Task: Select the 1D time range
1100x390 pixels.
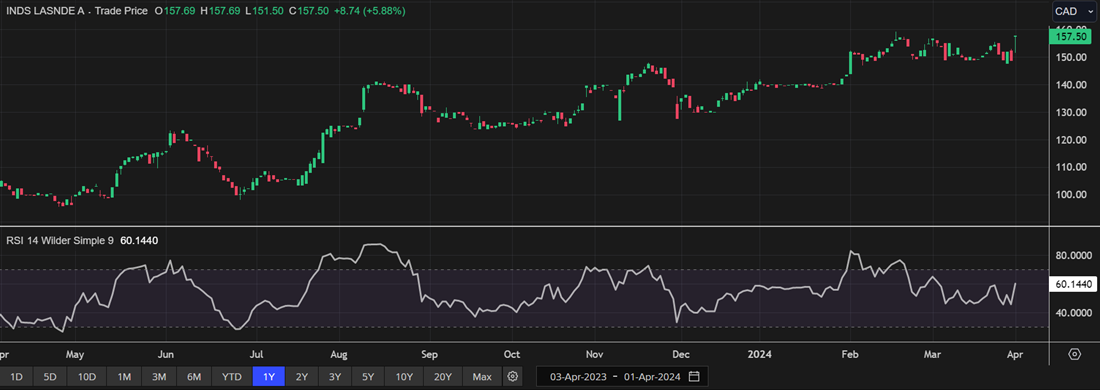Action: 16,377
